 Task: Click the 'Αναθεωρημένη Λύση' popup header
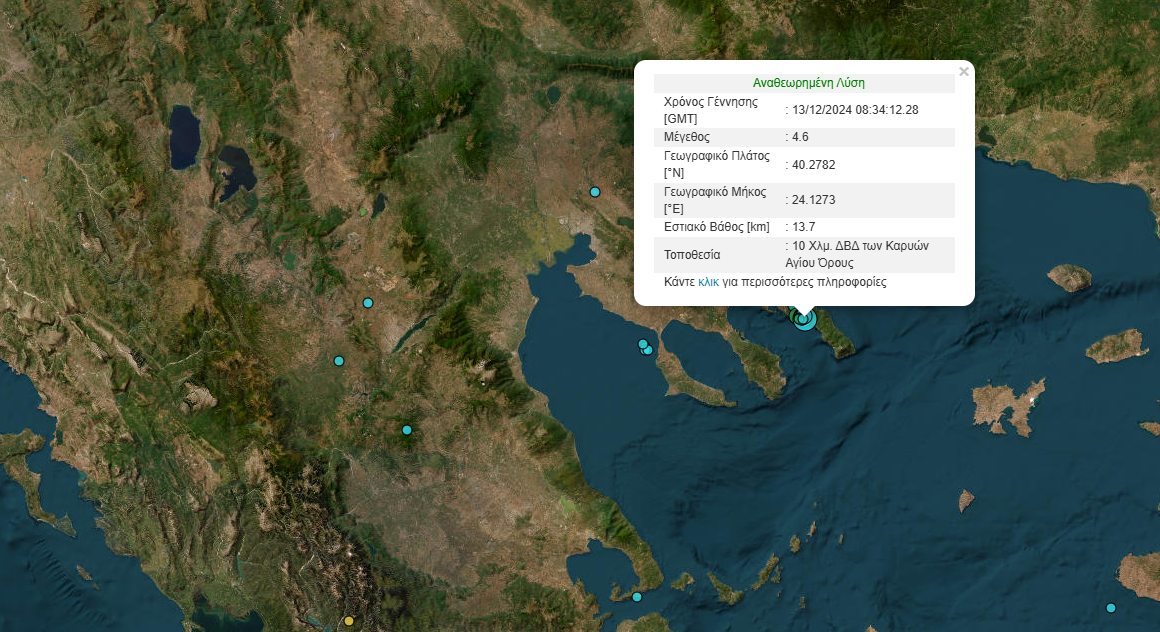tap(808, 83)
